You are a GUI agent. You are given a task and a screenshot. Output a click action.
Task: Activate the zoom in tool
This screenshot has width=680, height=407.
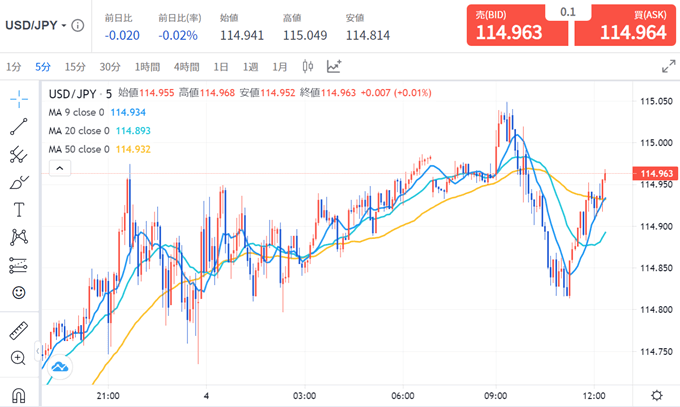pos(18,358)
